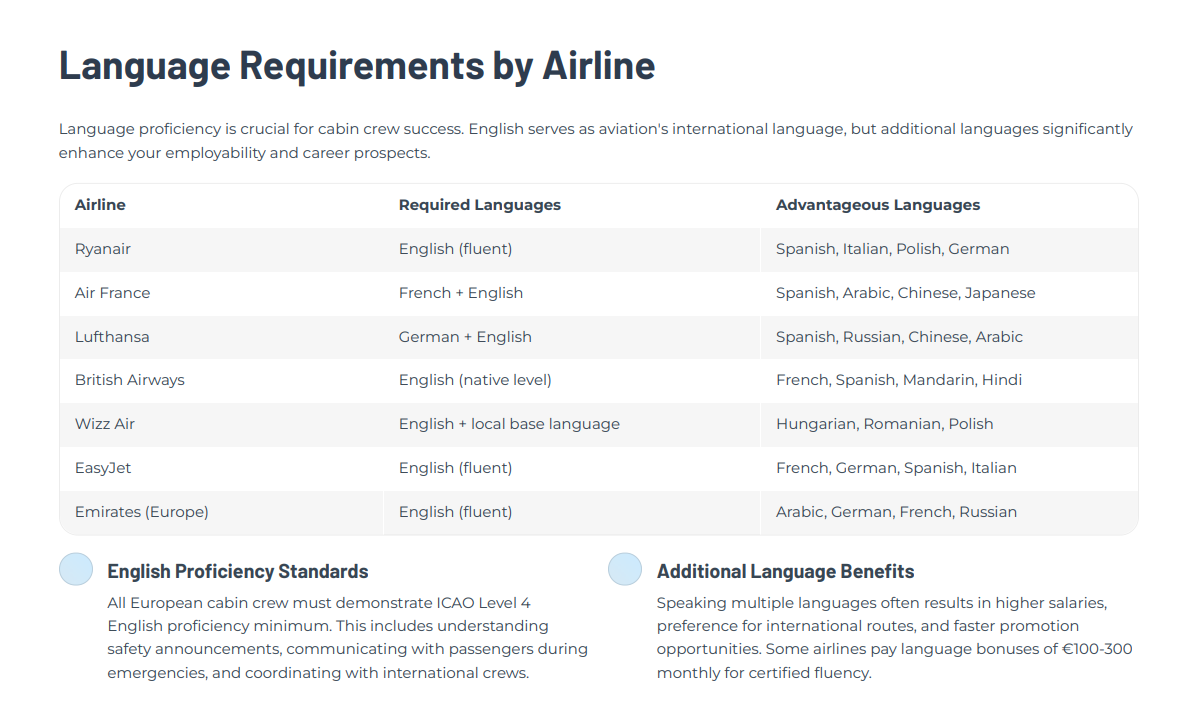Click the English Proficiency Standards heading
The height and width of the screenshot is (725, 1197).
[x=238, y=572]
